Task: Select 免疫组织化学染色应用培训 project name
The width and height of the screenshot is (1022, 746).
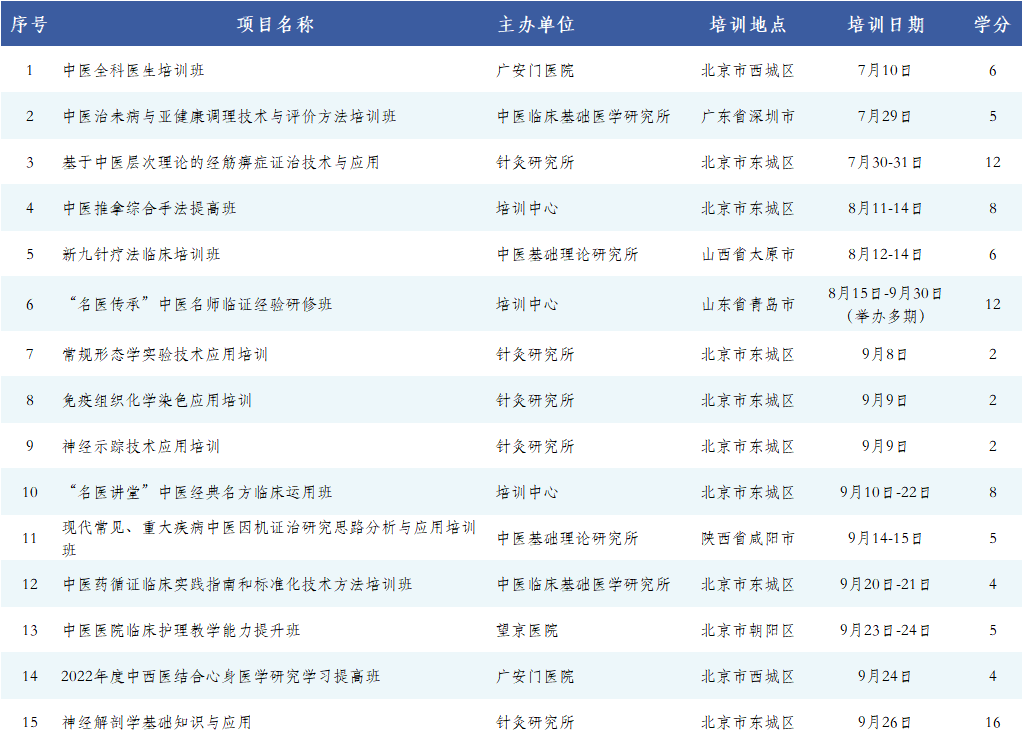Action: point(157,401)
